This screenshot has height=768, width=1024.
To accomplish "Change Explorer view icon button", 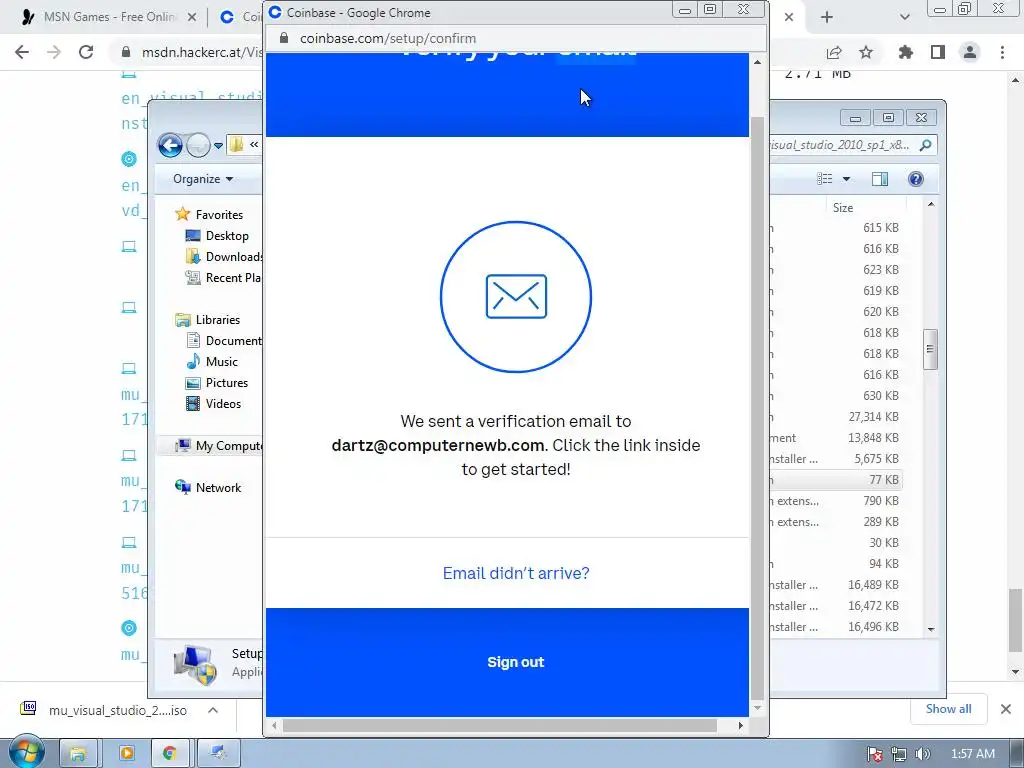I will (825, 179).
